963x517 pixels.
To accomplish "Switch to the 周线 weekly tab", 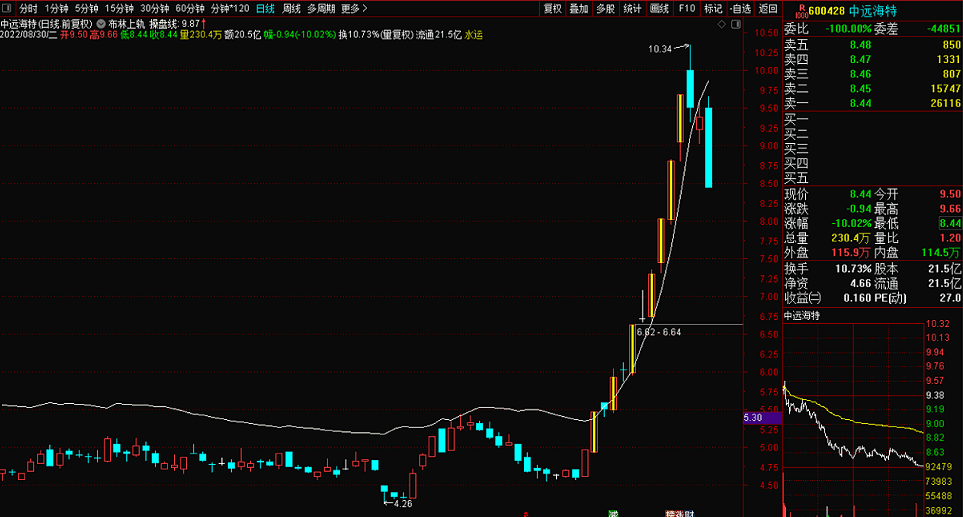I will [x=291, y=9].
